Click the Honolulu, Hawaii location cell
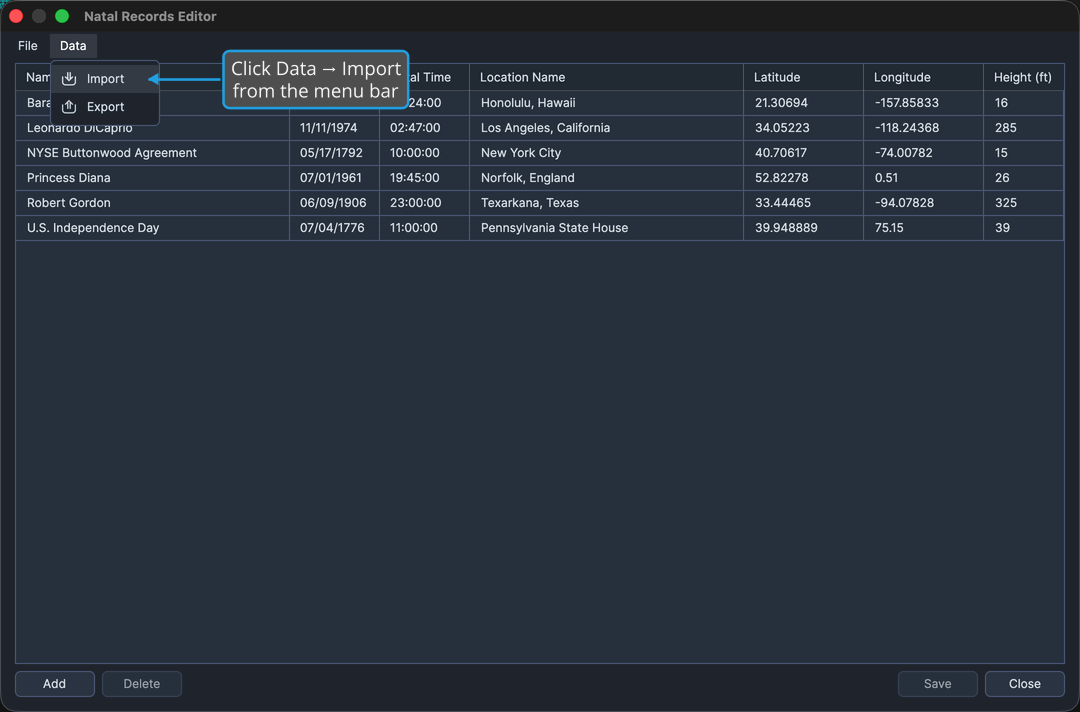The width and height of the screenshot is (1080, 712). click(606, 103)
